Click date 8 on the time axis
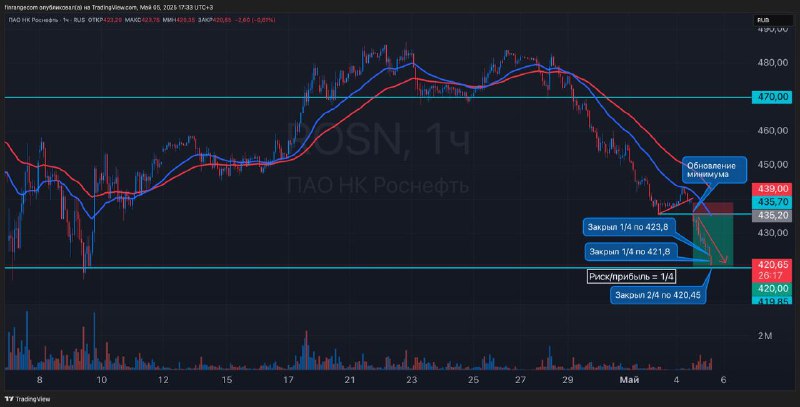Screen dimensions: 800x407 pyautogui.click(x=40, y=380)
